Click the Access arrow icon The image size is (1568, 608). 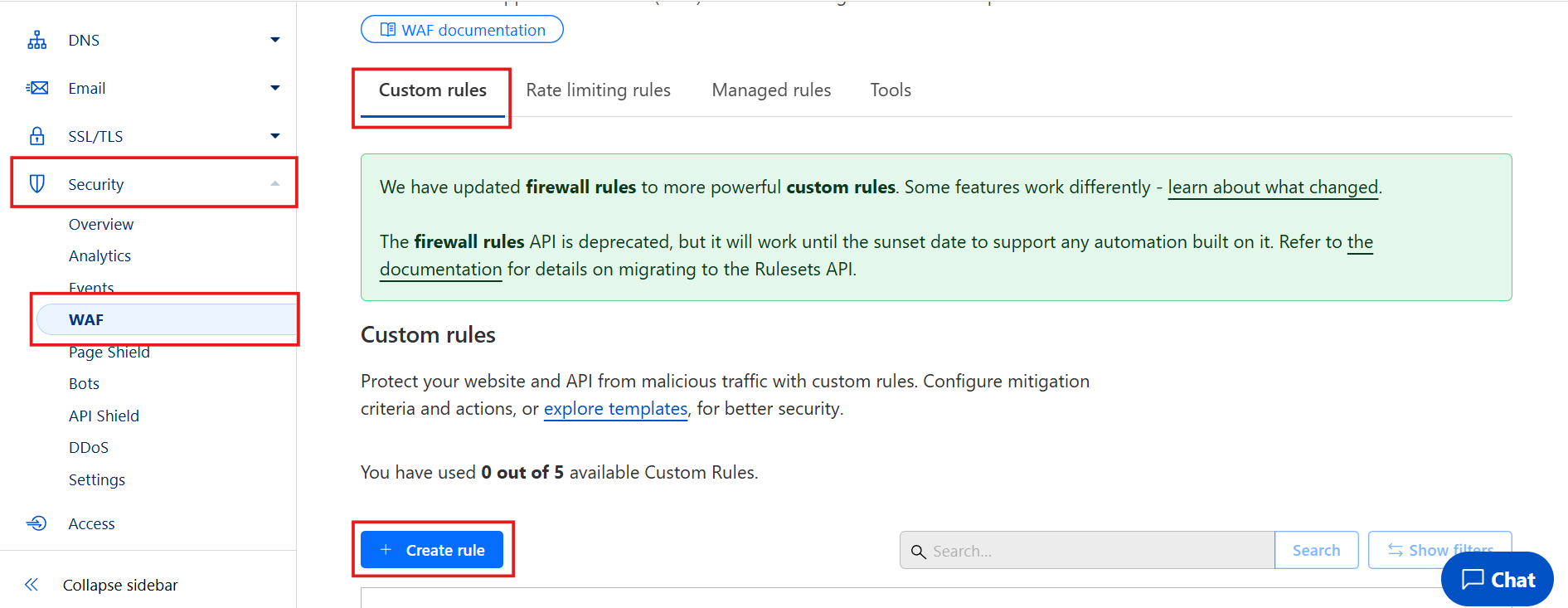[36, 523]
